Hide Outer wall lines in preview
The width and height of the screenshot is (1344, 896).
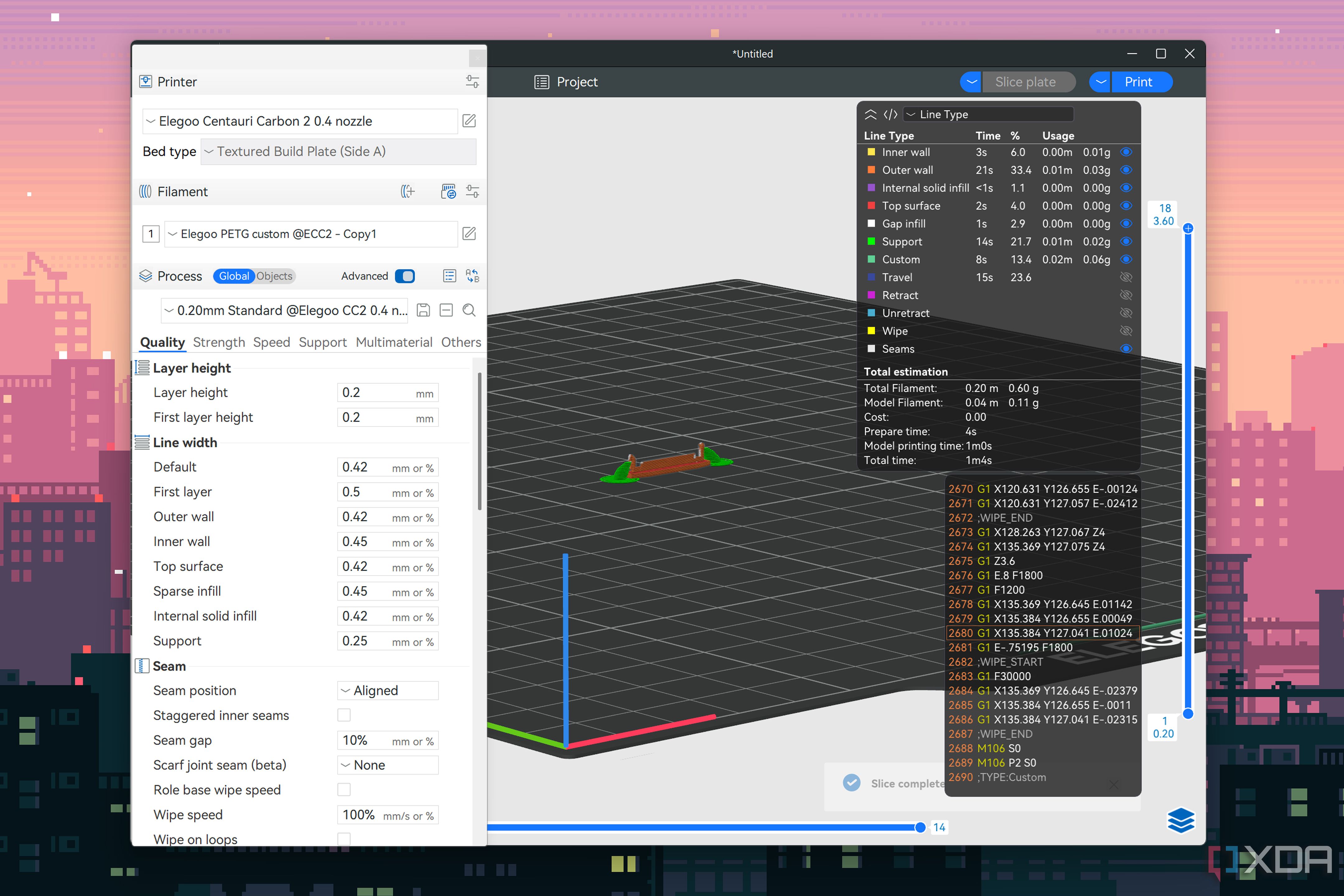tap(1126, 170)
